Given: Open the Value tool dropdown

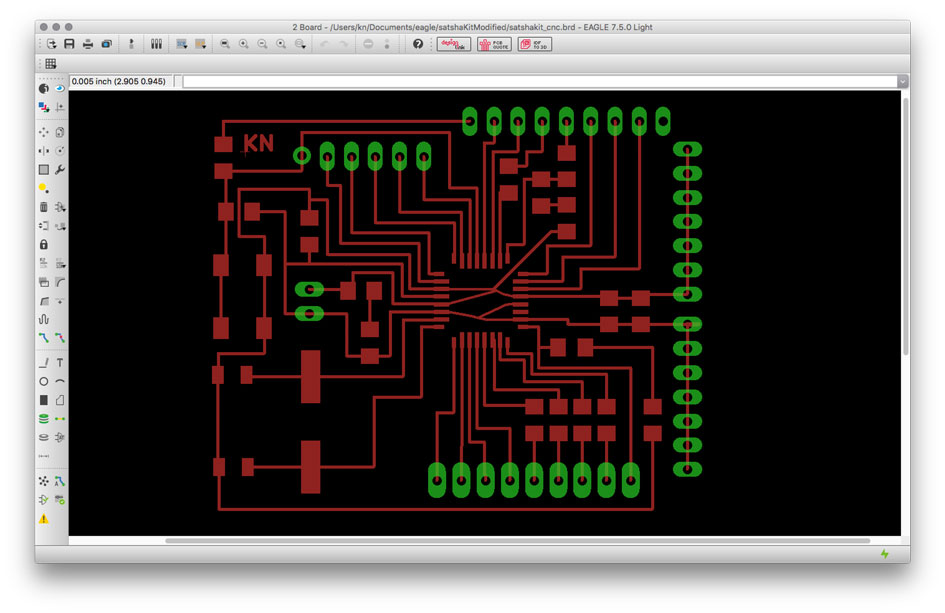Looking at the screenshot, I should point(60,263).
